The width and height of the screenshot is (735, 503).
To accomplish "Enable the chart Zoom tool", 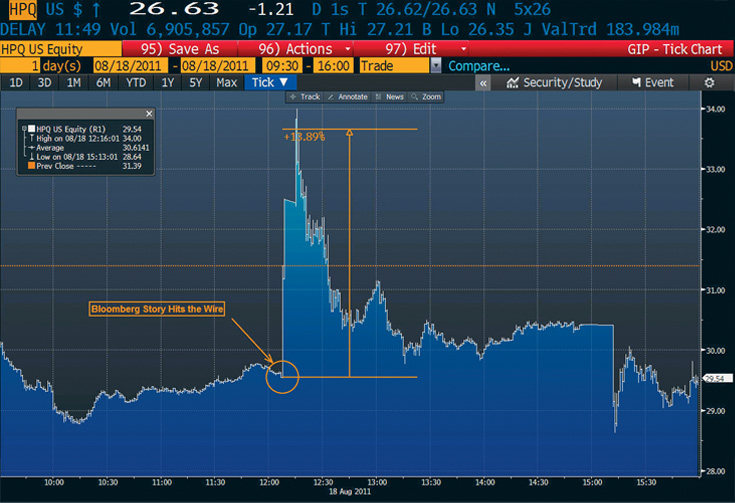I will click(427, 97).
